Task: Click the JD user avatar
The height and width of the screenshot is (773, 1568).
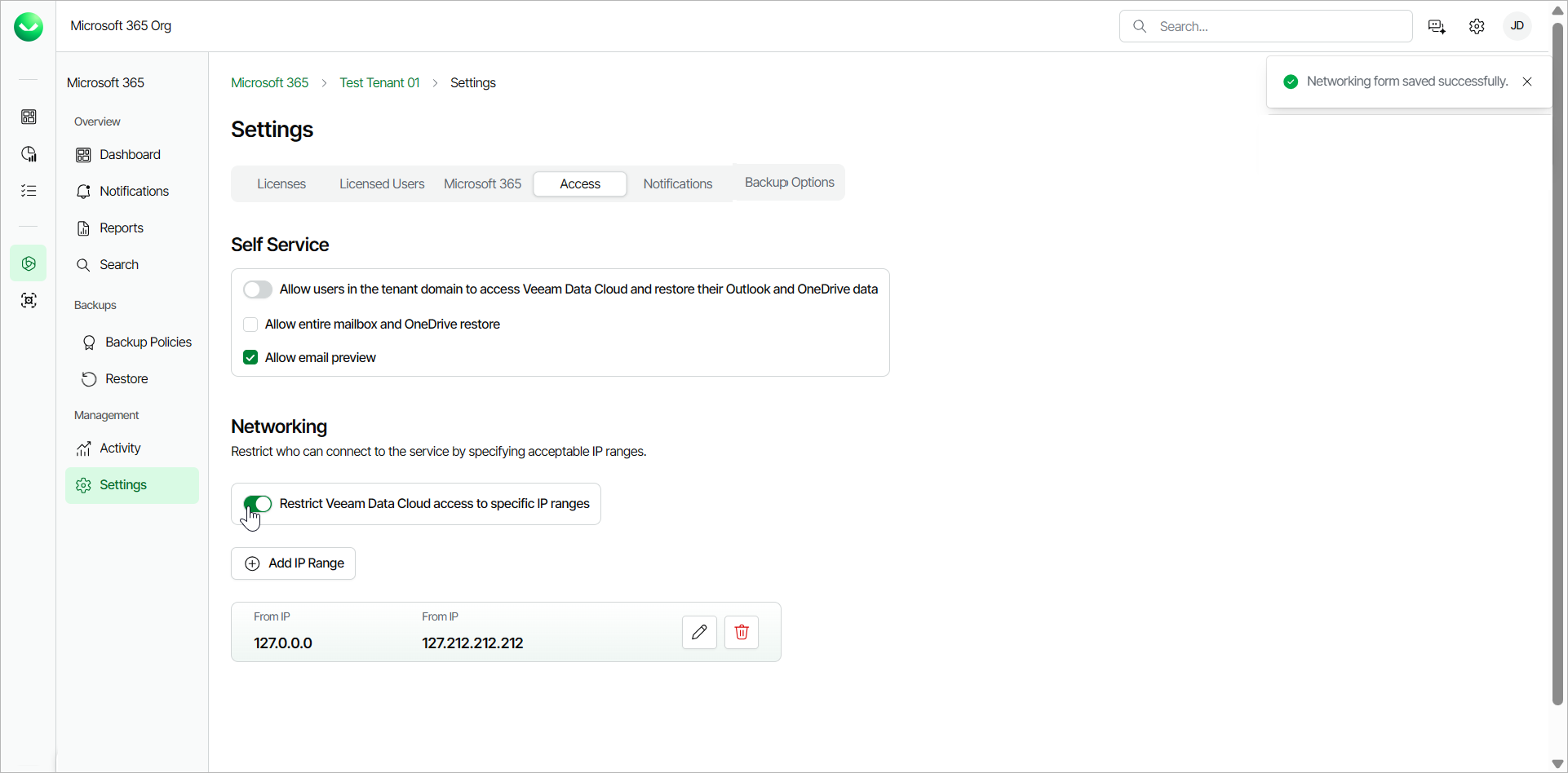Action: pyautogui.click(x=1517, y=26)
